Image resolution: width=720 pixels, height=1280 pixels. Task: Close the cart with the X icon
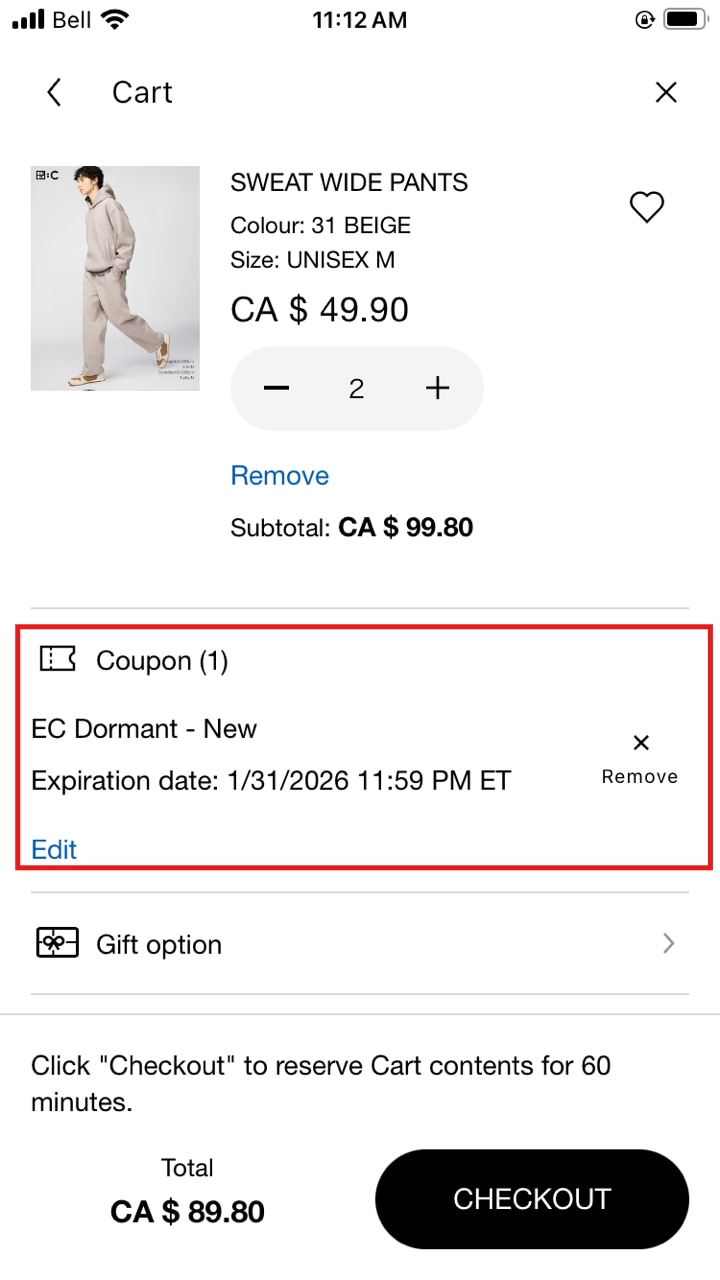coord(666,93)
